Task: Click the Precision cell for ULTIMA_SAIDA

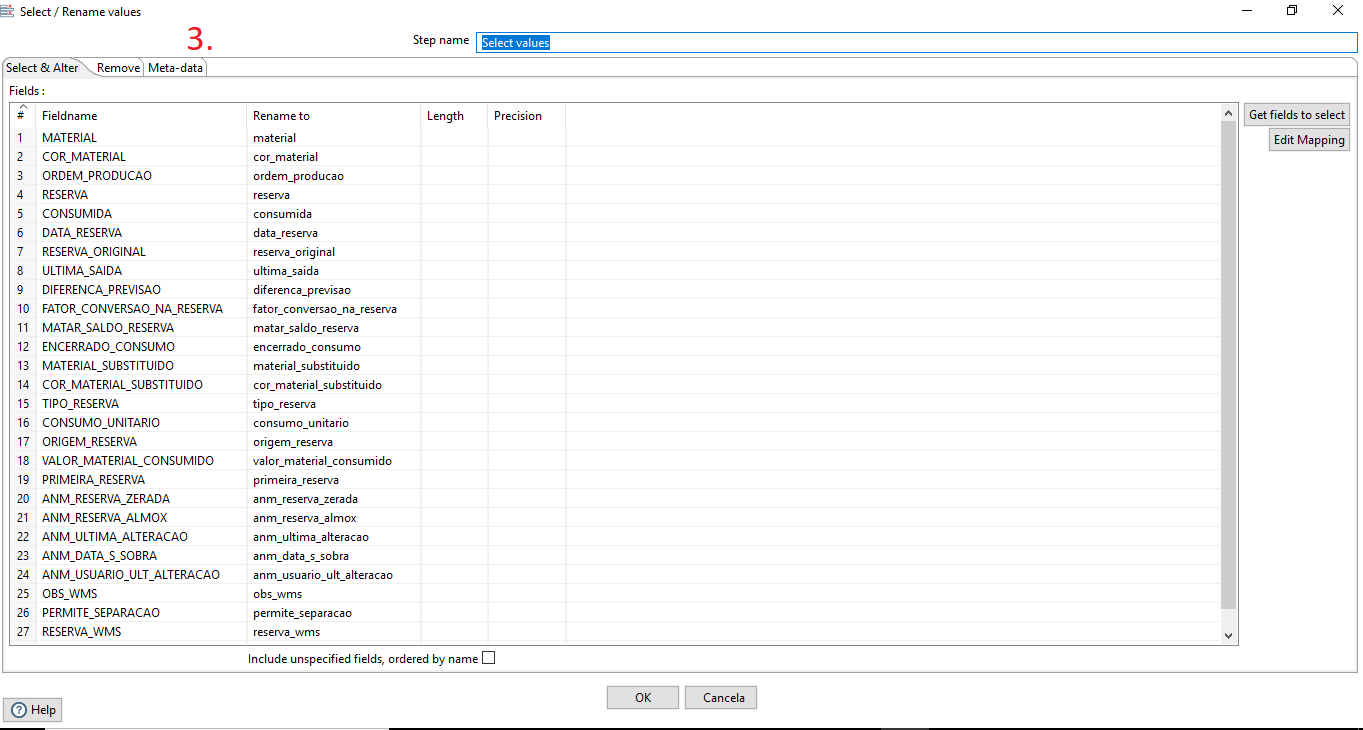Action: pos(525,270)
